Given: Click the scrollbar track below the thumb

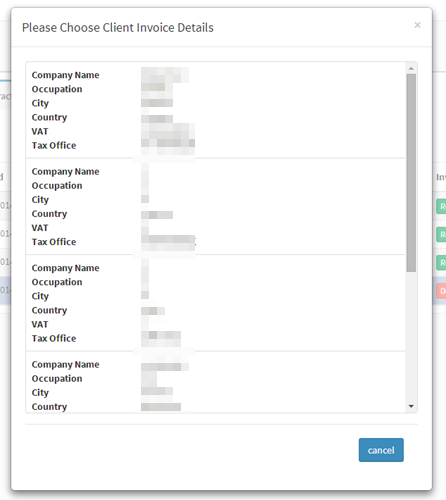Looking at the screenshot, I should [x=411, y=337].
